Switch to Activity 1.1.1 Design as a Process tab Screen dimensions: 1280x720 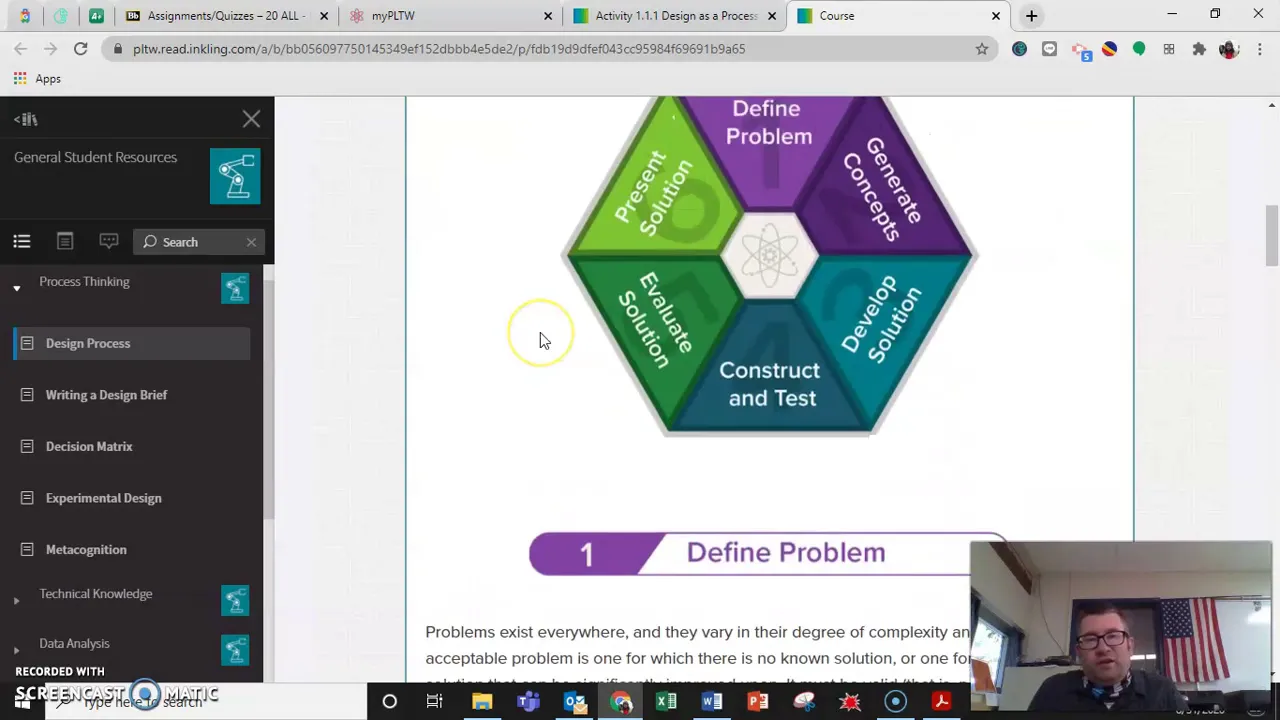(676, 16)
